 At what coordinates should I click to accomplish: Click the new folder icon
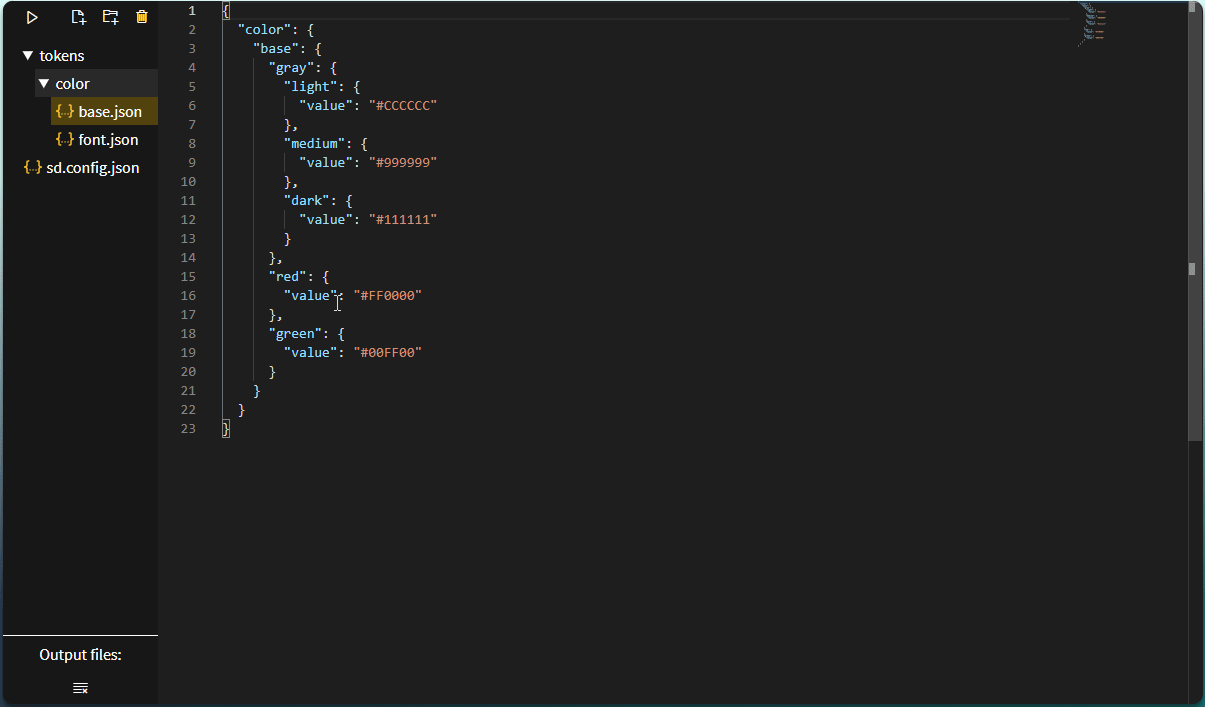point(110,17)
